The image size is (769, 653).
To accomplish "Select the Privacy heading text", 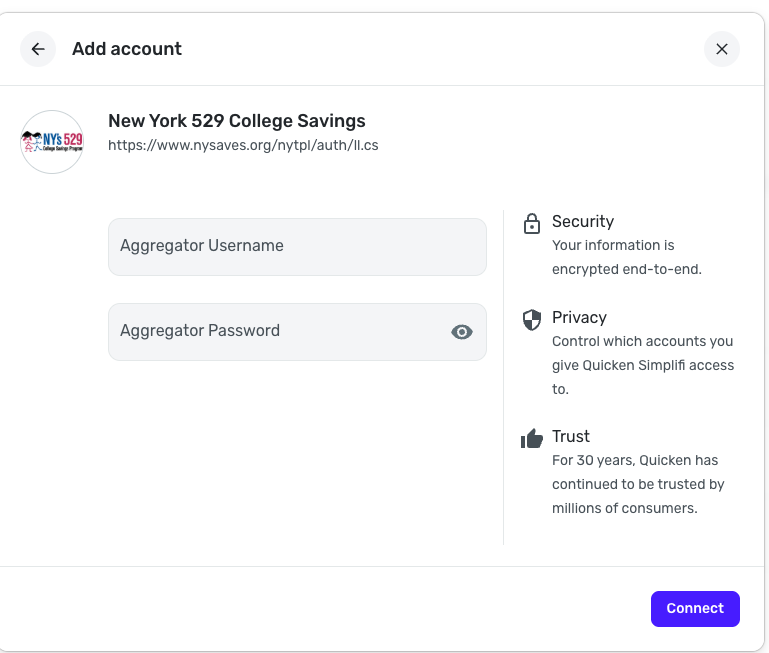I will point(579,317).
